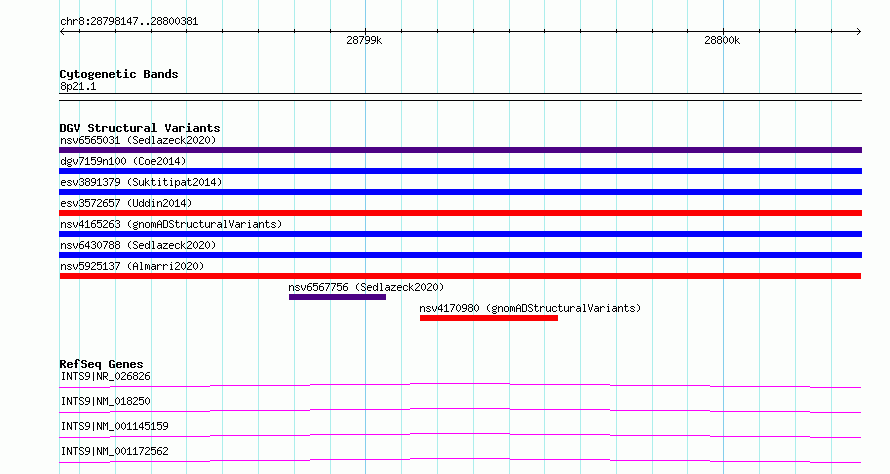The image size is (890, 474).
Task: Click the 28799k ruler label
Action: pos(364,40)
